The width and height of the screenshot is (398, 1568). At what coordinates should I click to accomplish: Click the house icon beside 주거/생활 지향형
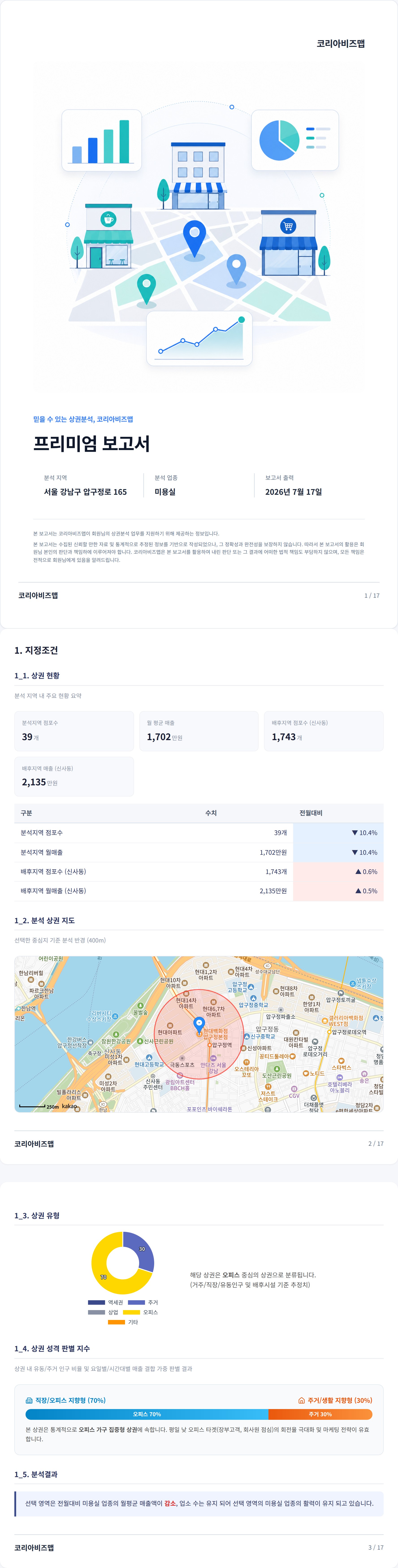[301, 1400]
